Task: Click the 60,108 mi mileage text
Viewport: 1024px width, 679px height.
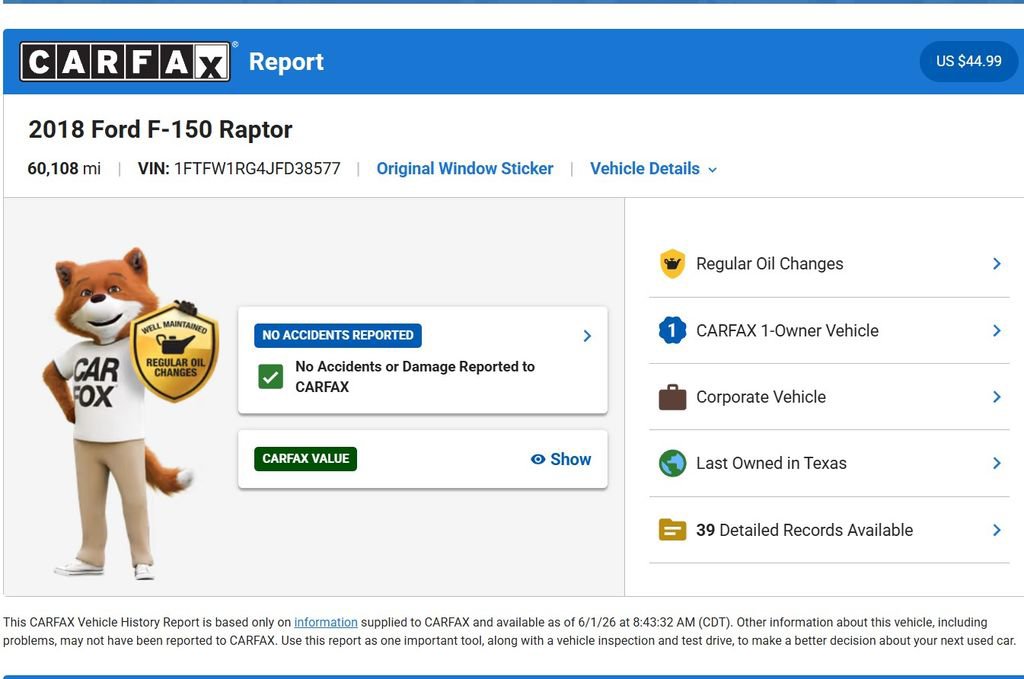Action: 64,168
